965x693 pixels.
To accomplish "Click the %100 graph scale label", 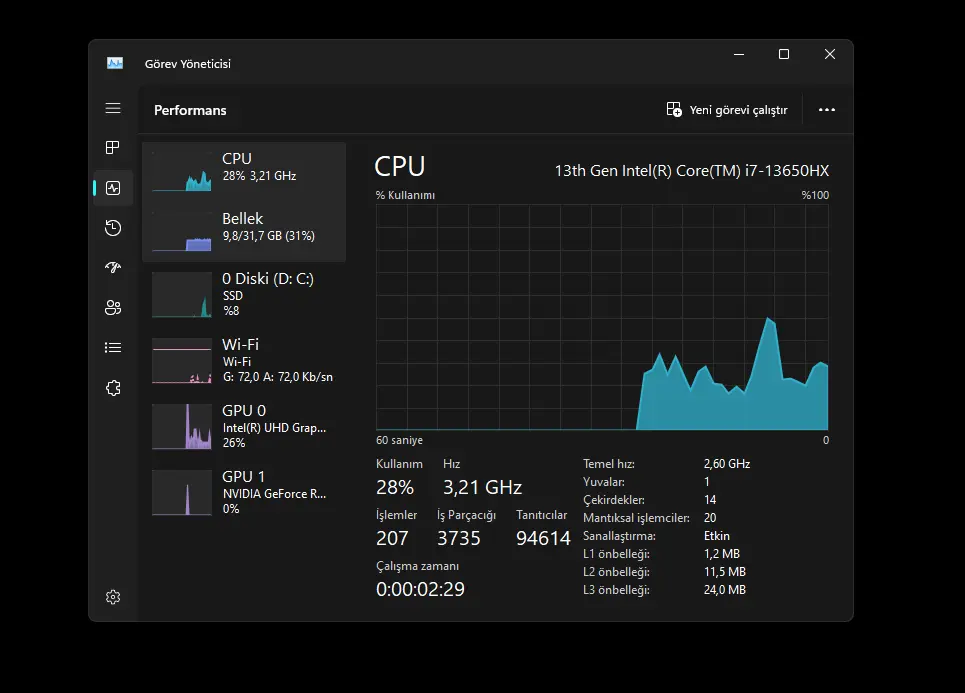I will point(815,195).
